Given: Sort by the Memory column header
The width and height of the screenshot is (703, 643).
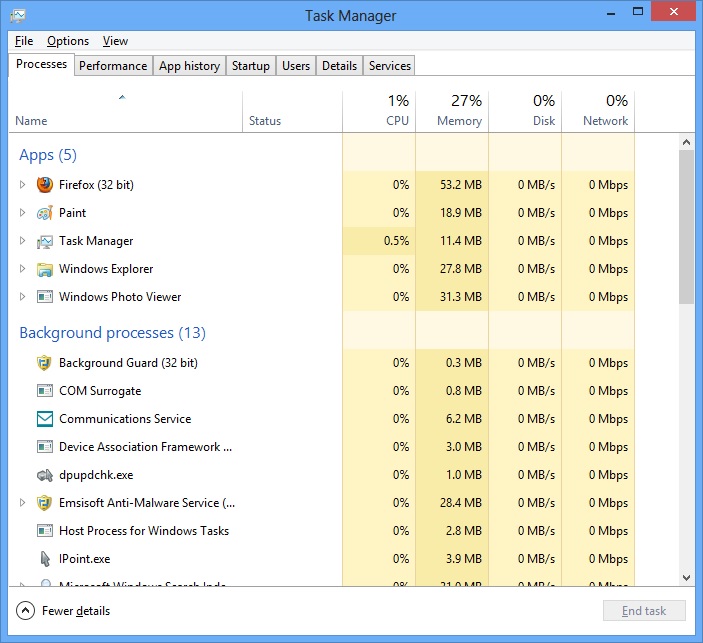Looking at the screenshot, I should (x=452, y=112).
